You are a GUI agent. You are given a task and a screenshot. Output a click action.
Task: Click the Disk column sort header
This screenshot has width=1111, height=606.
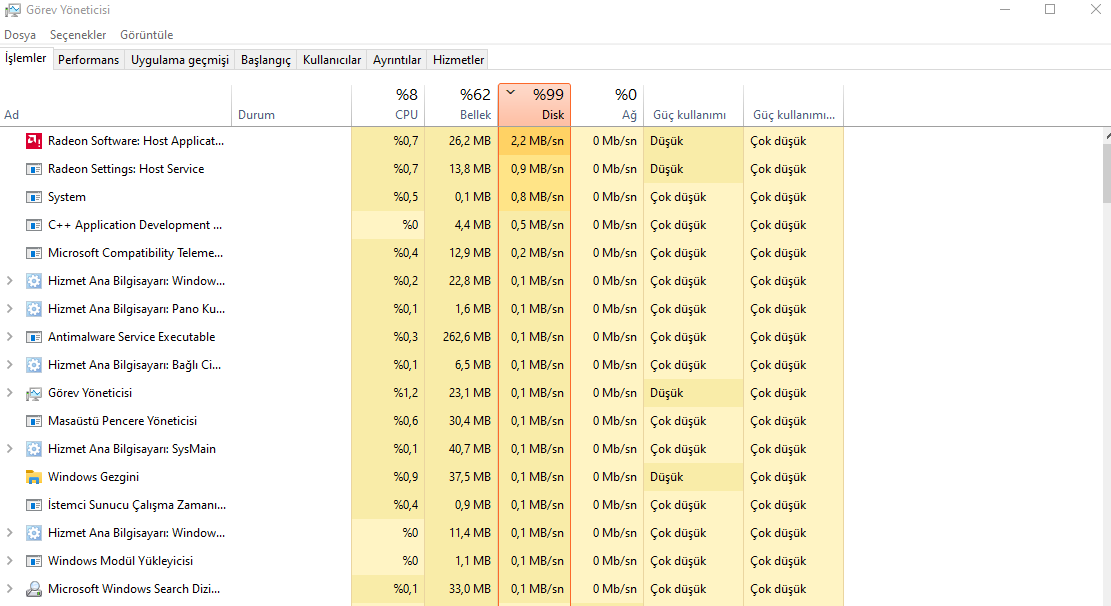click(534, 105)
